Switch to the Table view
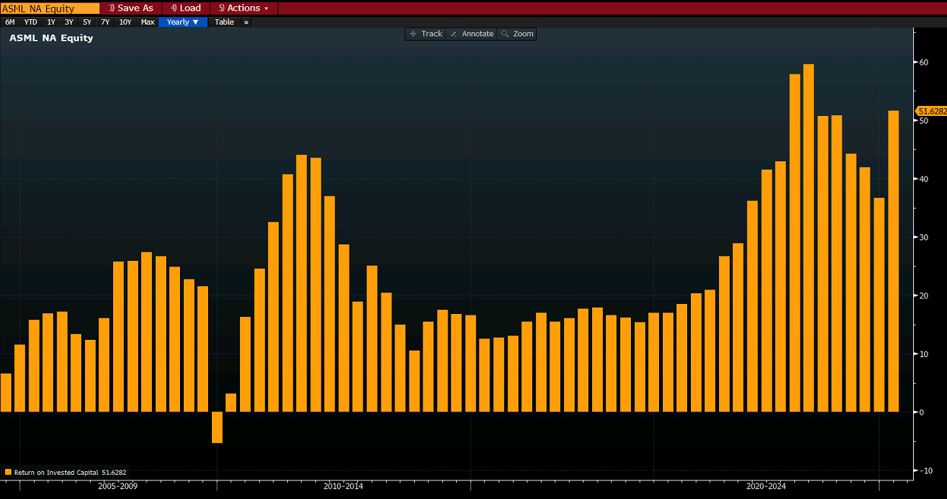The height and width of the screenshot is (499, 947). pos(224,22)
